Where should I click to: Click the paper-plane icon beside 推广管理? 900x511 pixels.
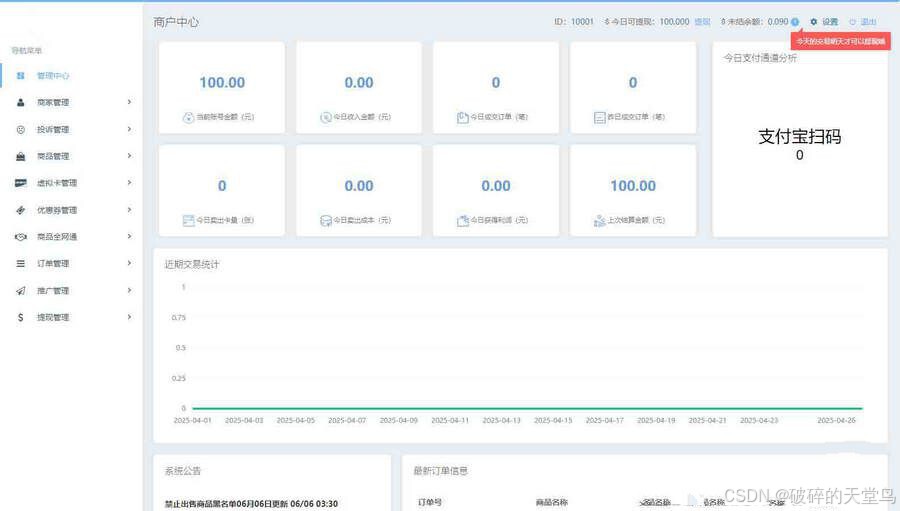click(x=21, y=291)
